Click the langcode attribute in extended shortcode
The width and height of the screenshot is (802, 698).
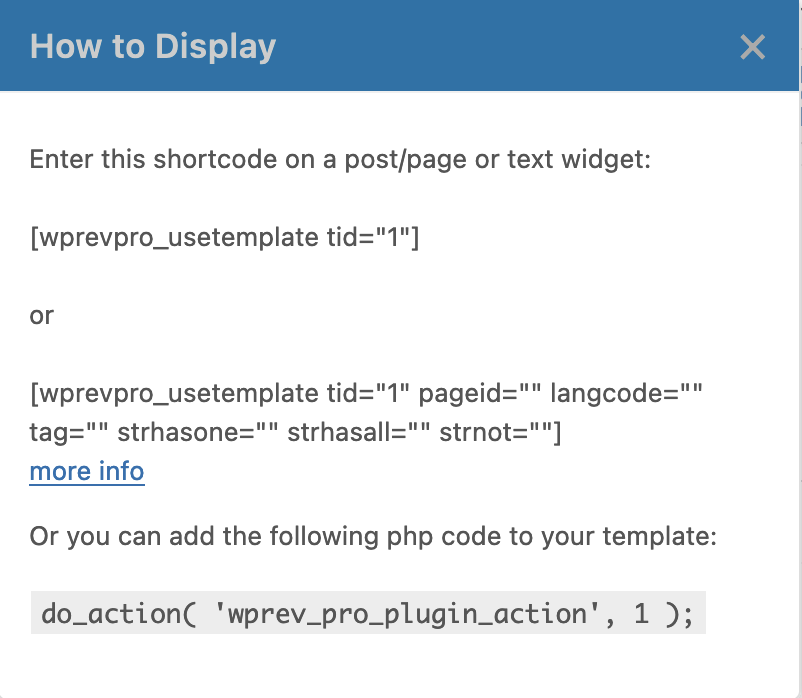coord(626,394)
